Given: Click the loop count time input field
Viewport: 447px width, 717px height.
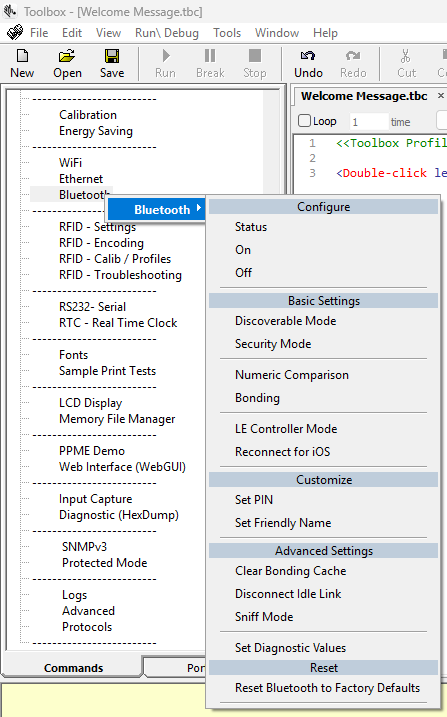Looking at the screenshot, I should click(x=369, y=122).
